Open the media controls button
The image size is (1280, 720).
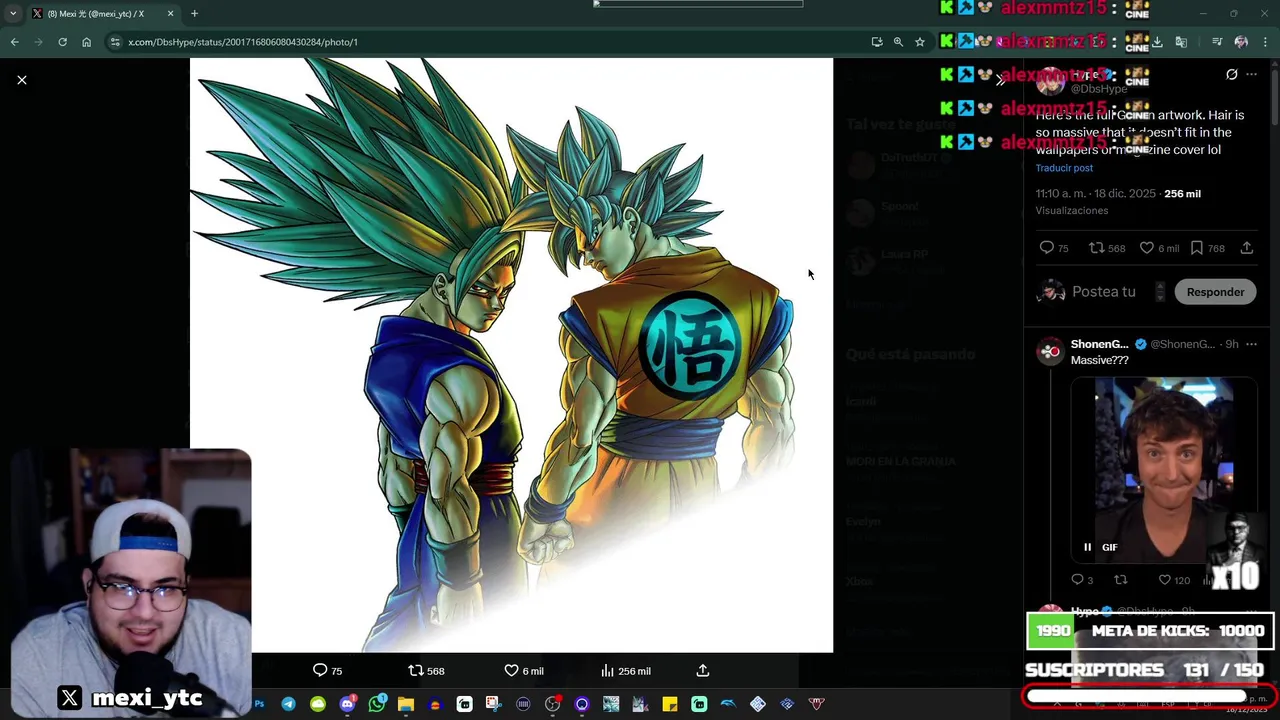click(1217, 42)
